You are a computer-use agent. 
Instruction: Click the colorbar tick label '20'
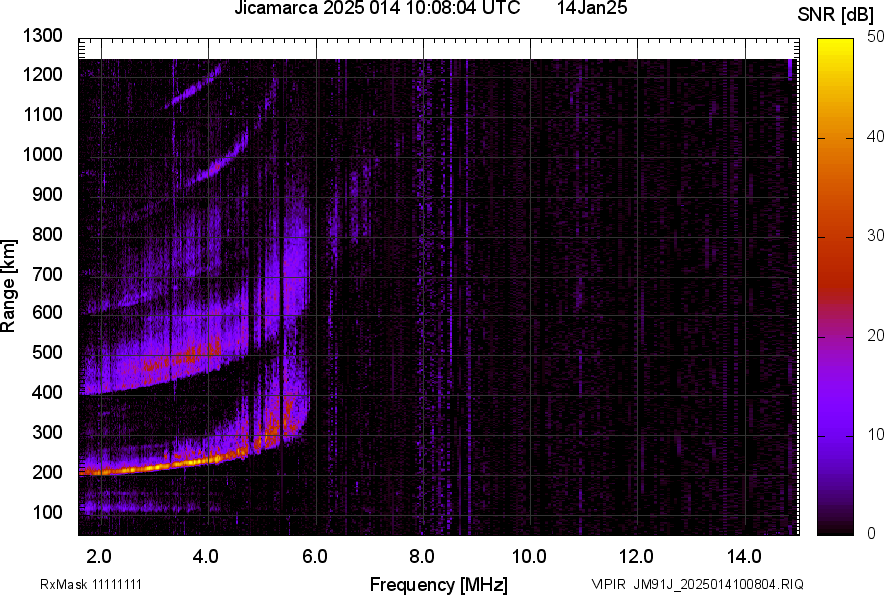pyautogui.click(x=875, y=336)
